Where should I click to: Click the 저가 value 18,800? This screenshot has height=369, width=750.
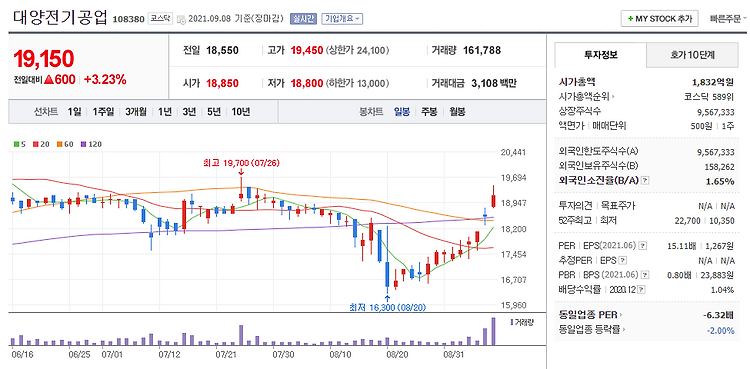pyautogui.click(x=306, y=83)
